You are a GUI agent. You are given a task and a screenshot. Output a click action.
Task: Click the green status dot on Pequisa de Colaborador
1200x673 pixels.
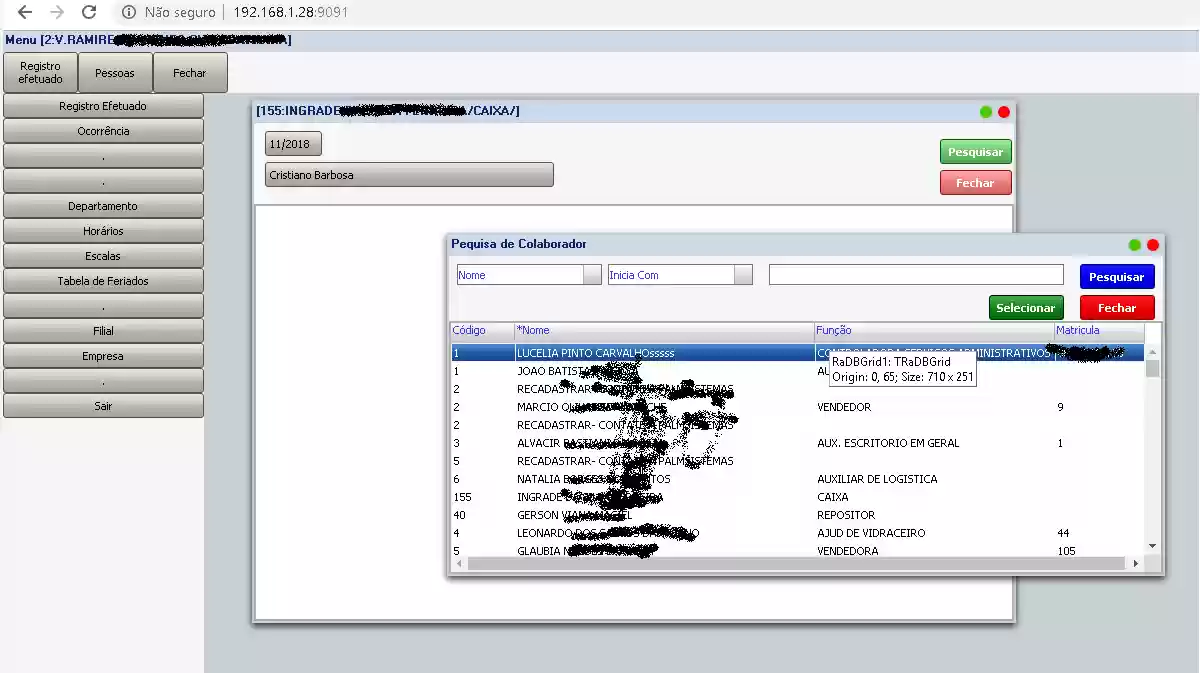pos(1134,244)
